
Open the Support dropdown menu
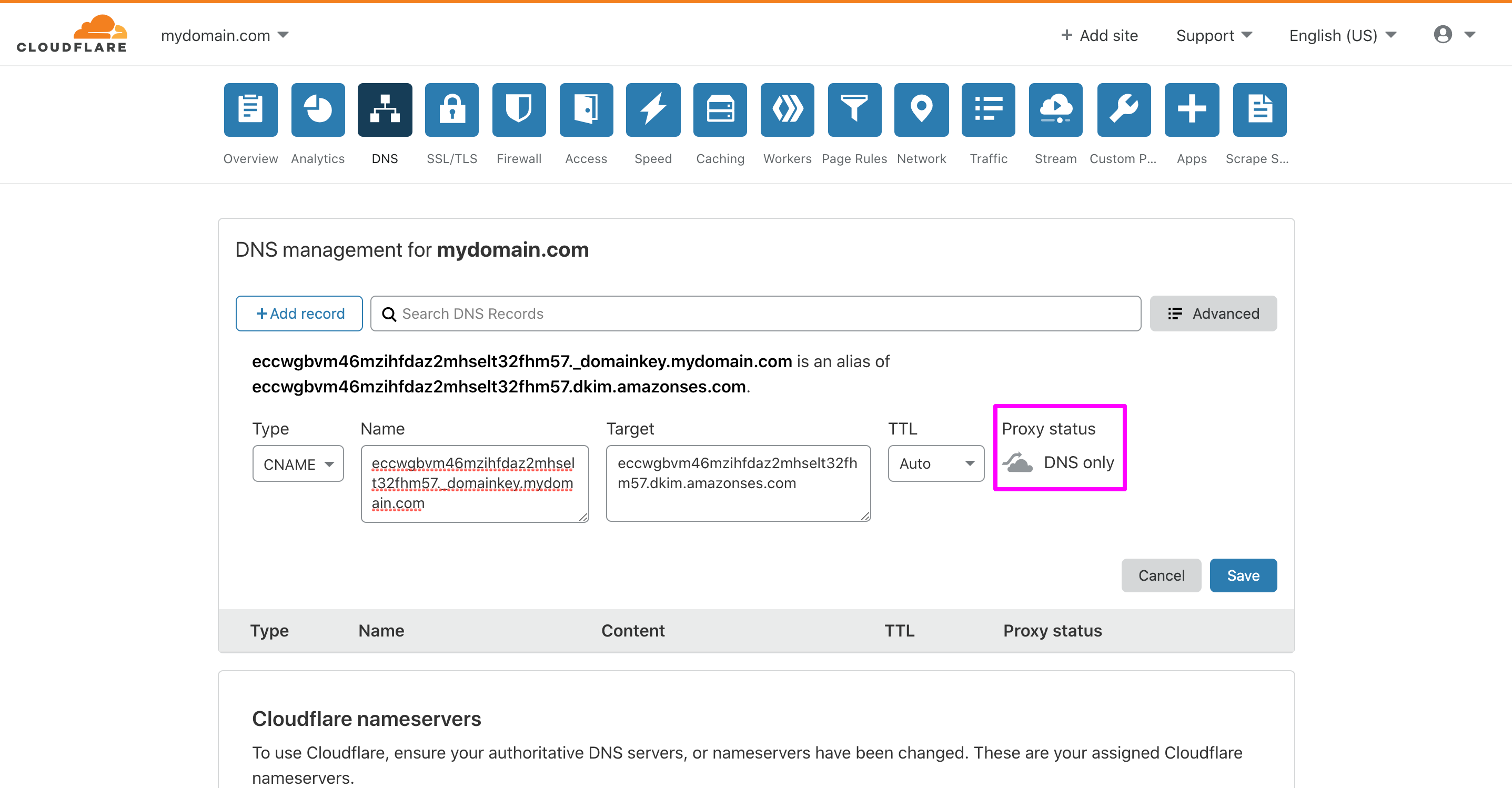(x=1214, y=36)
